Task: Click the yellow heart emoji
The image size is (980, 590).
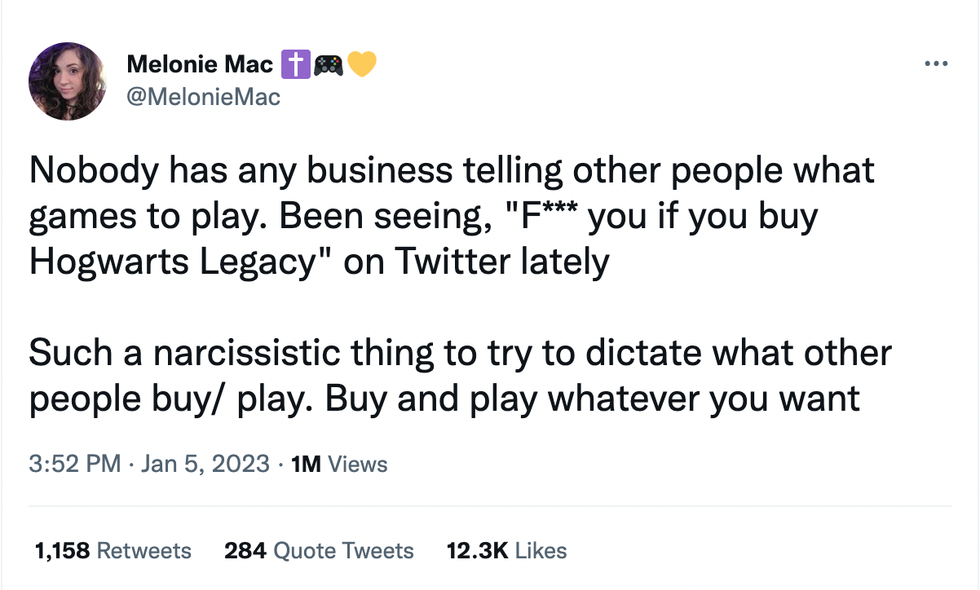Action: [x=361, y=65]
